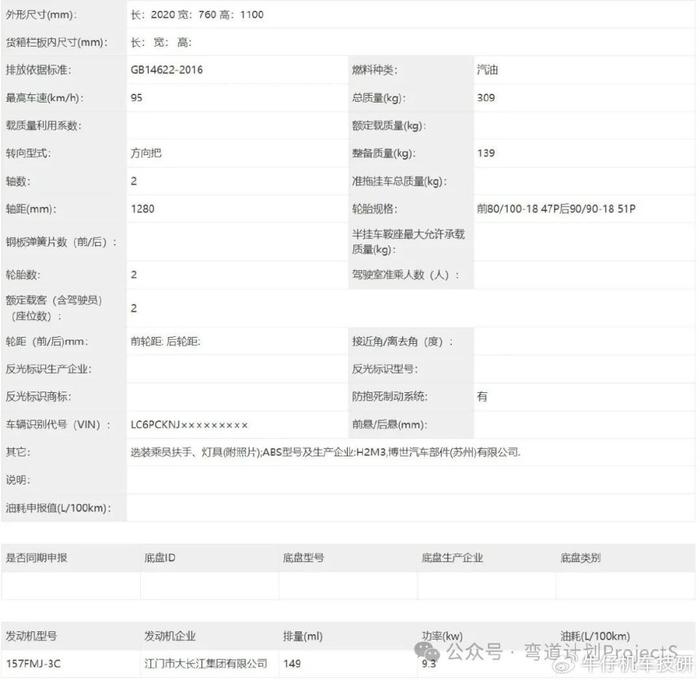The image size is (700, 680).
Task: Click the wheelbase value 1280
Action: coord(142,209)
